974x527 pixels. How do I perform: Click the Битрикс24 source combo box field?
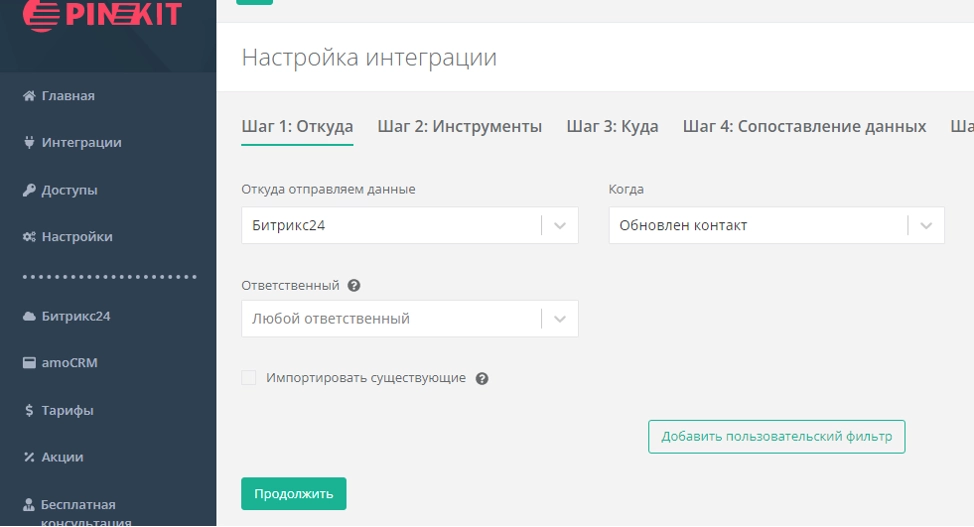tap(410, 226)
